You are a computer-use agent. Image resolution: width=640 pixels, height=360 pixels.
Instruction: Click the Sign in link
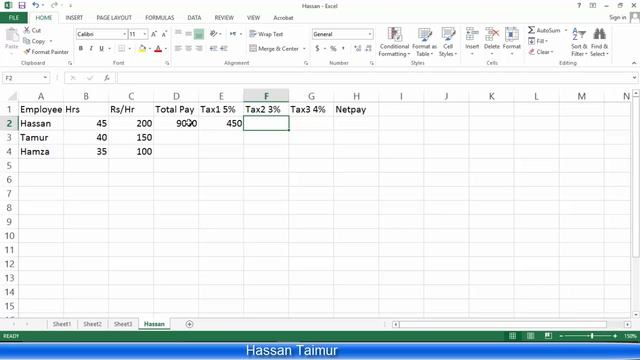[618, 18]
